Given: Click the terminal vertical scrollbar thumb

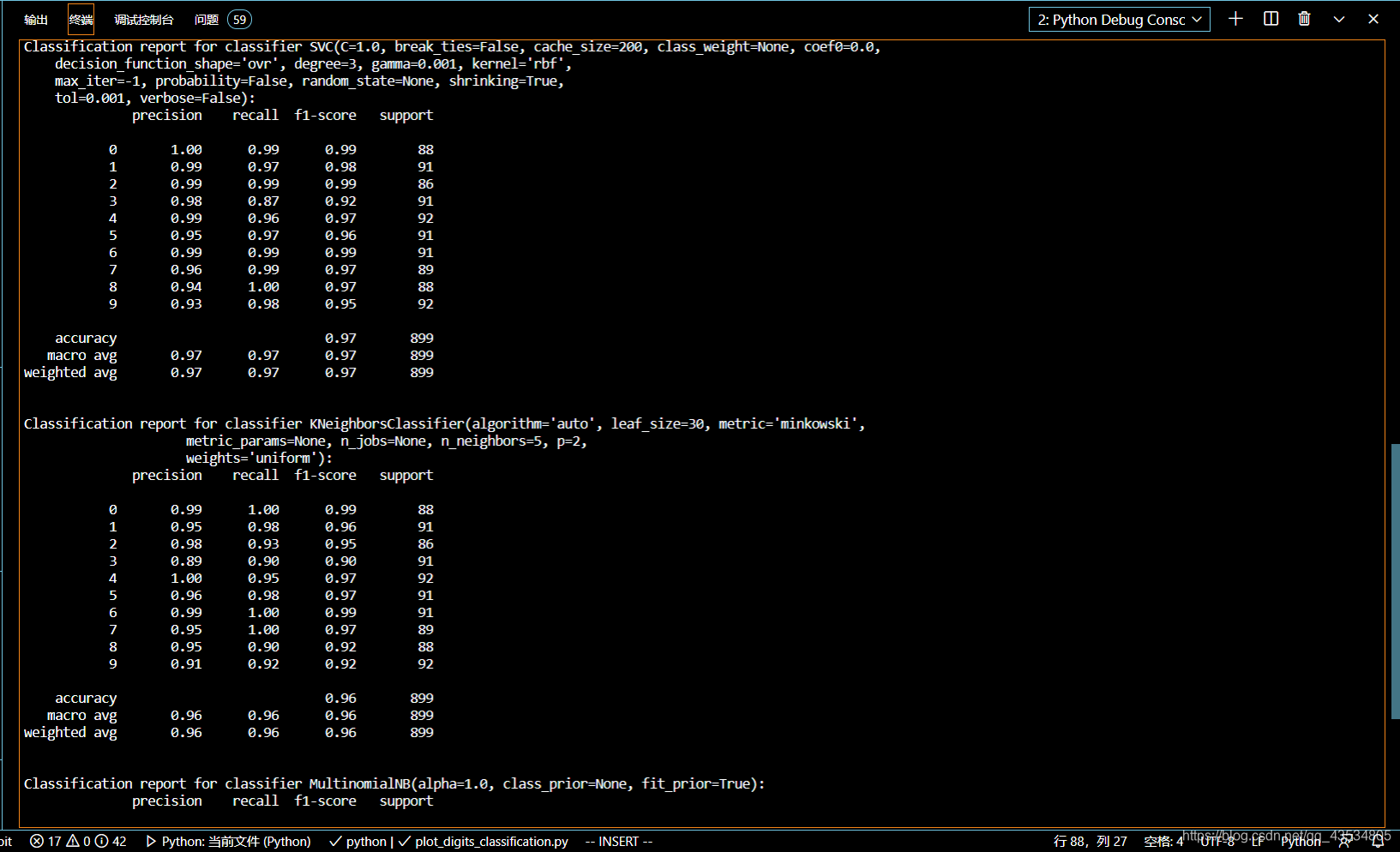Looking at the screenshot, I should (1395, 581).
